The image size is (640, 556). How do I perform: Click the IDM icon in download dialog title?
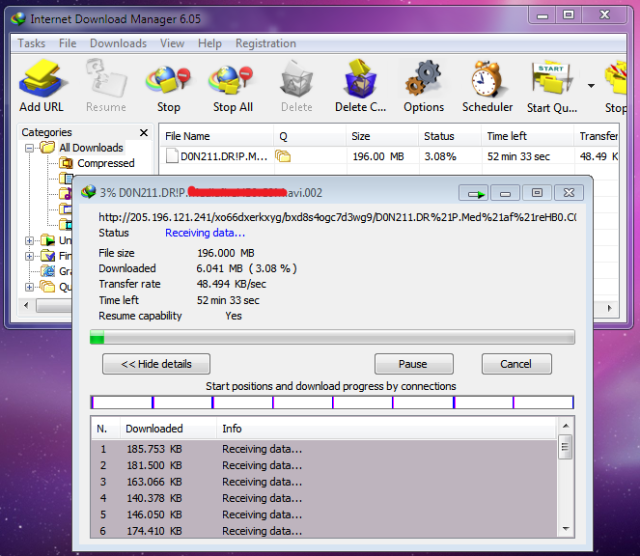click(x=88, y=192)
